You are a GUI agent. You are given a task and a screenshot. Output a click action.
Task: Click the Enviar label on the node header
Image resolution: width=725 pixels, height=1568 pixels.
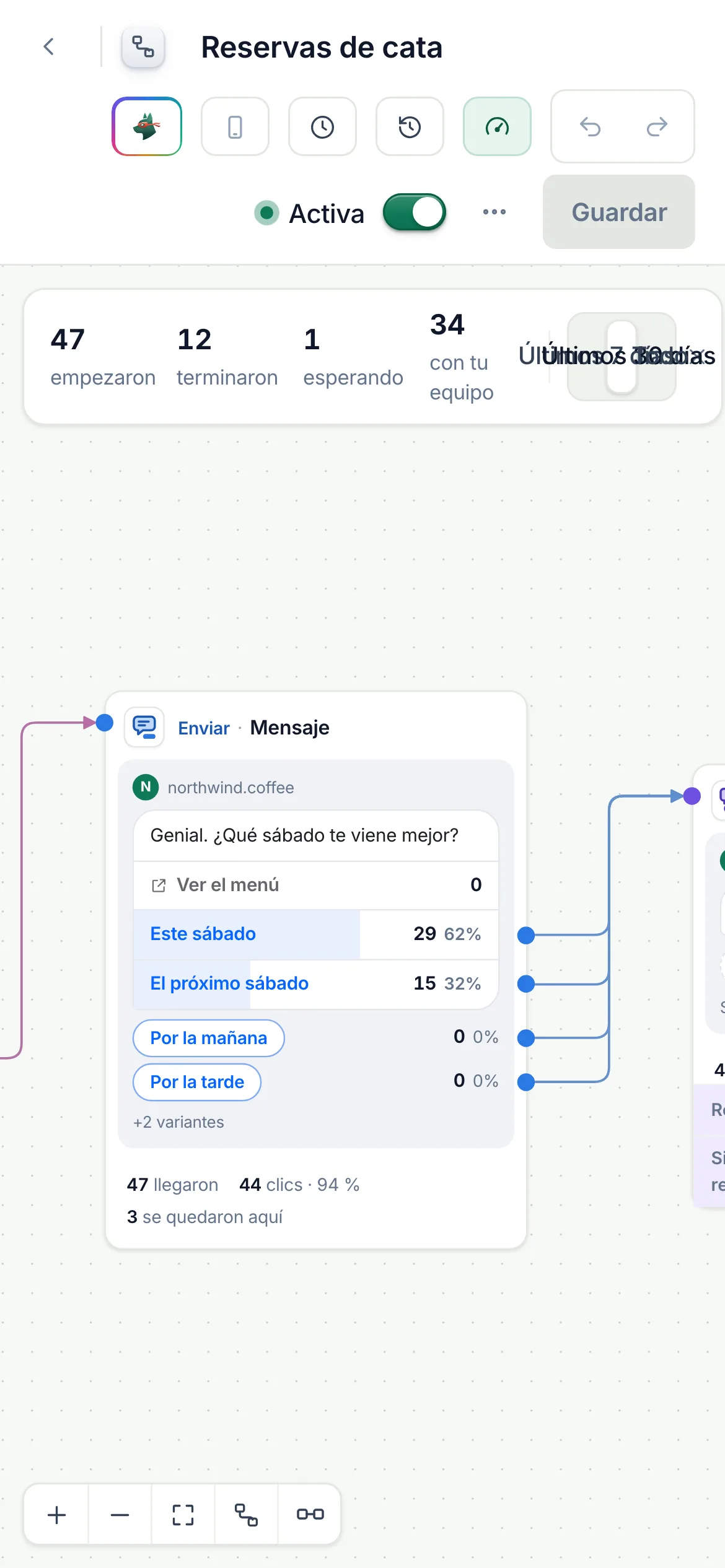[204, 728]
